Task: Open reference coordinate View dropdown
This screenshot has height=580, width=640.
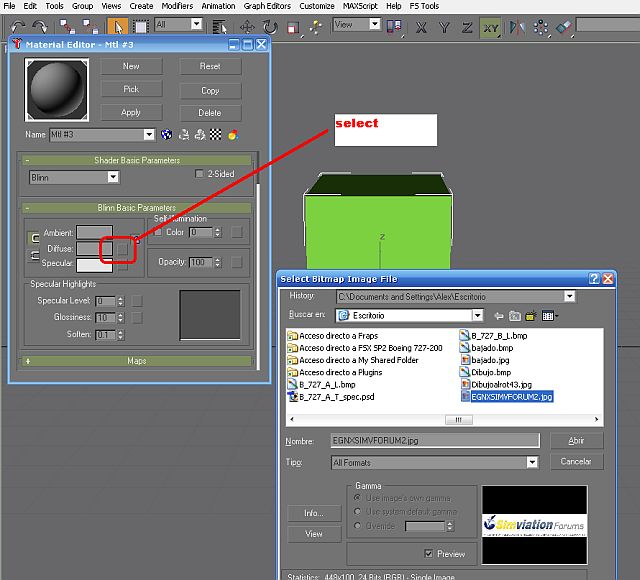Action: coord(375,24)
